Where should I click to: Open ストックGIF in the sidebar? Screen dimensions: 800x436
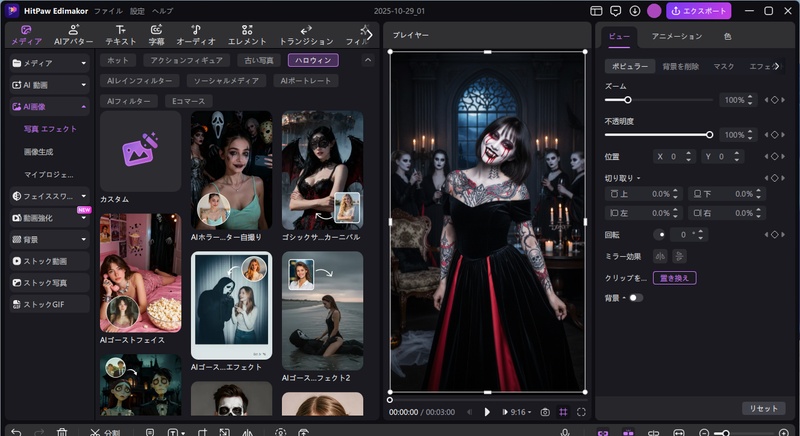point(49,304)
